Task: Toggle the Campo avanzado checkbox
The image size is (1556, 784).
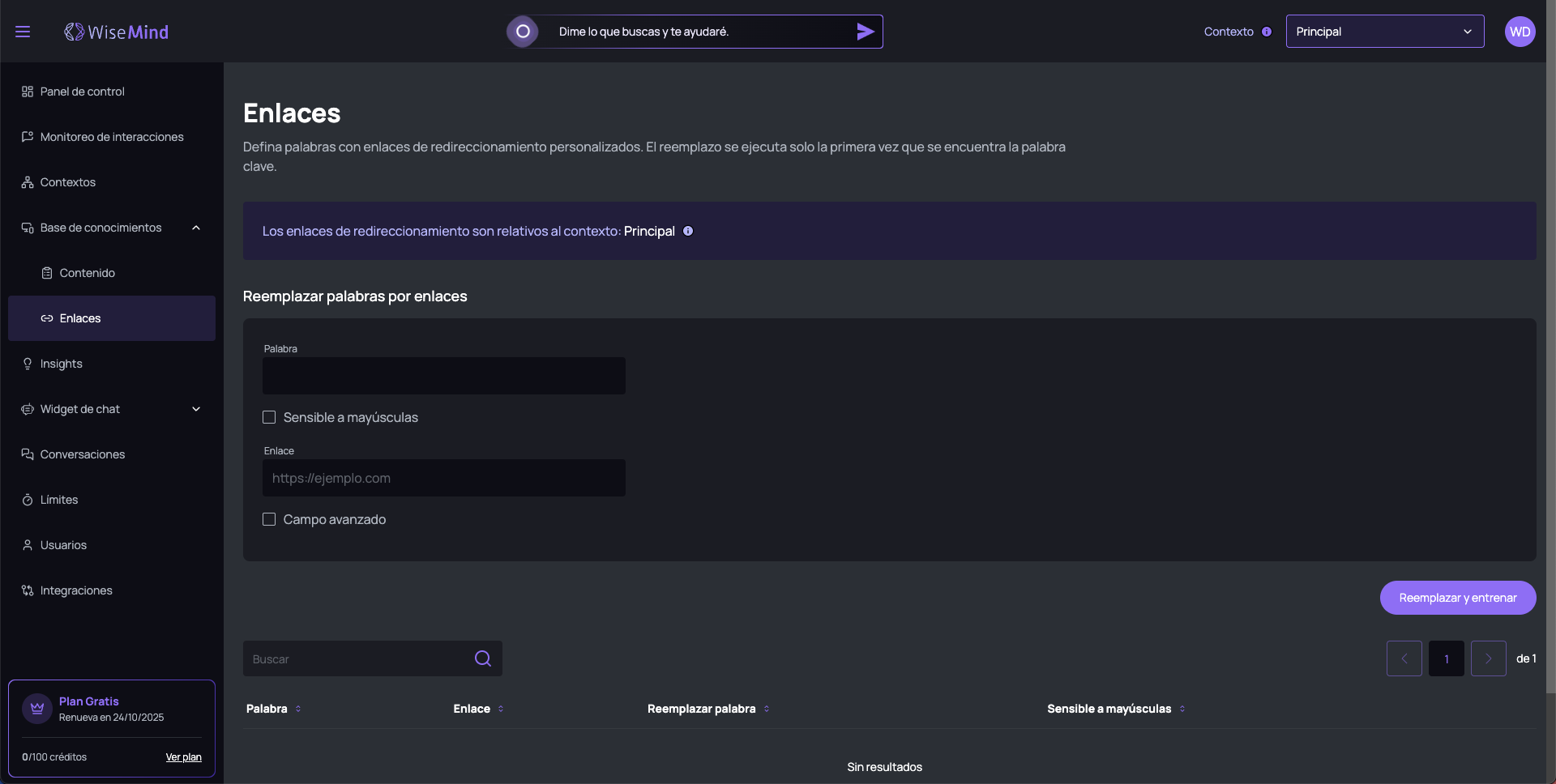Action: coord(269,519)
